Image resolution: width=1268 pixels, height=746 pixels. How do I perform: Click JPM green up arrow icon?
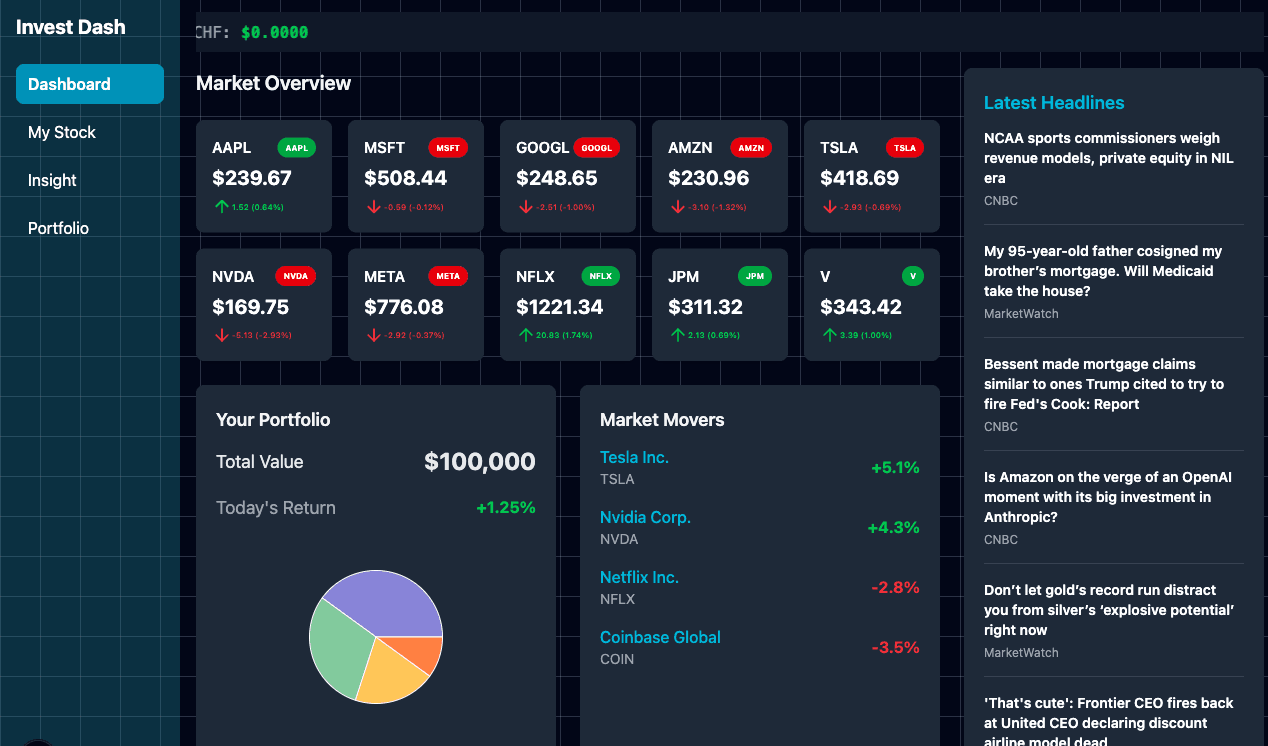click(677, 335)
